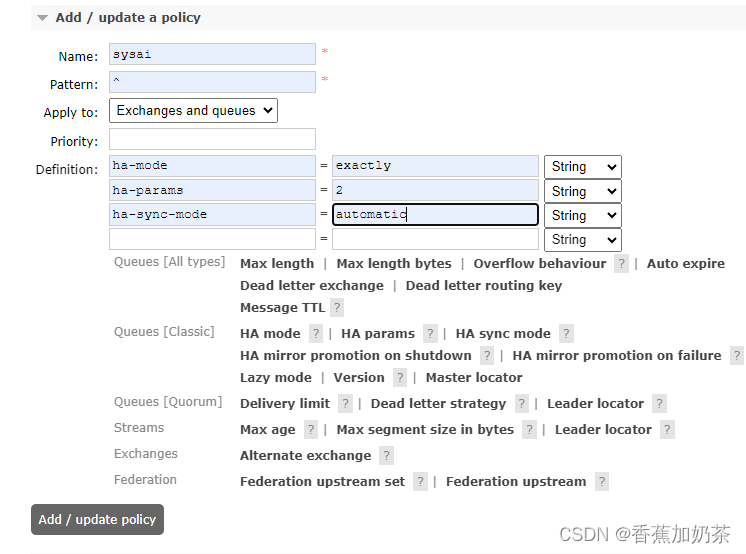Open help icon for HA mode
The image size is (746, 554).
coord(316,334)
